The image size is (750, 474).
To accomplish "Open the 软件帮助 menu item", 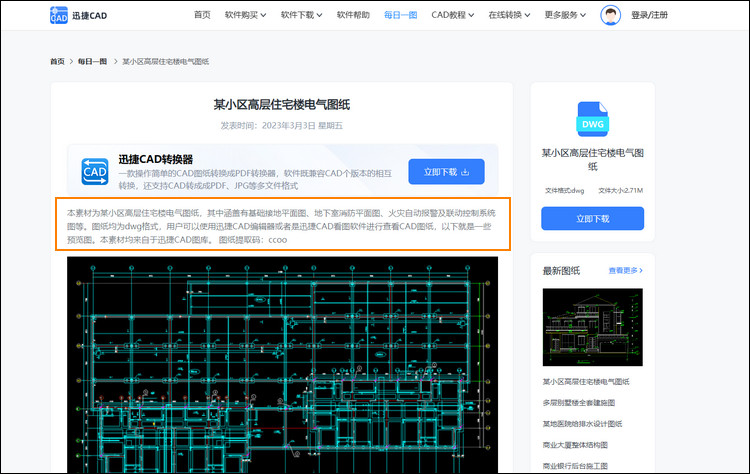I will pos(353,15).
